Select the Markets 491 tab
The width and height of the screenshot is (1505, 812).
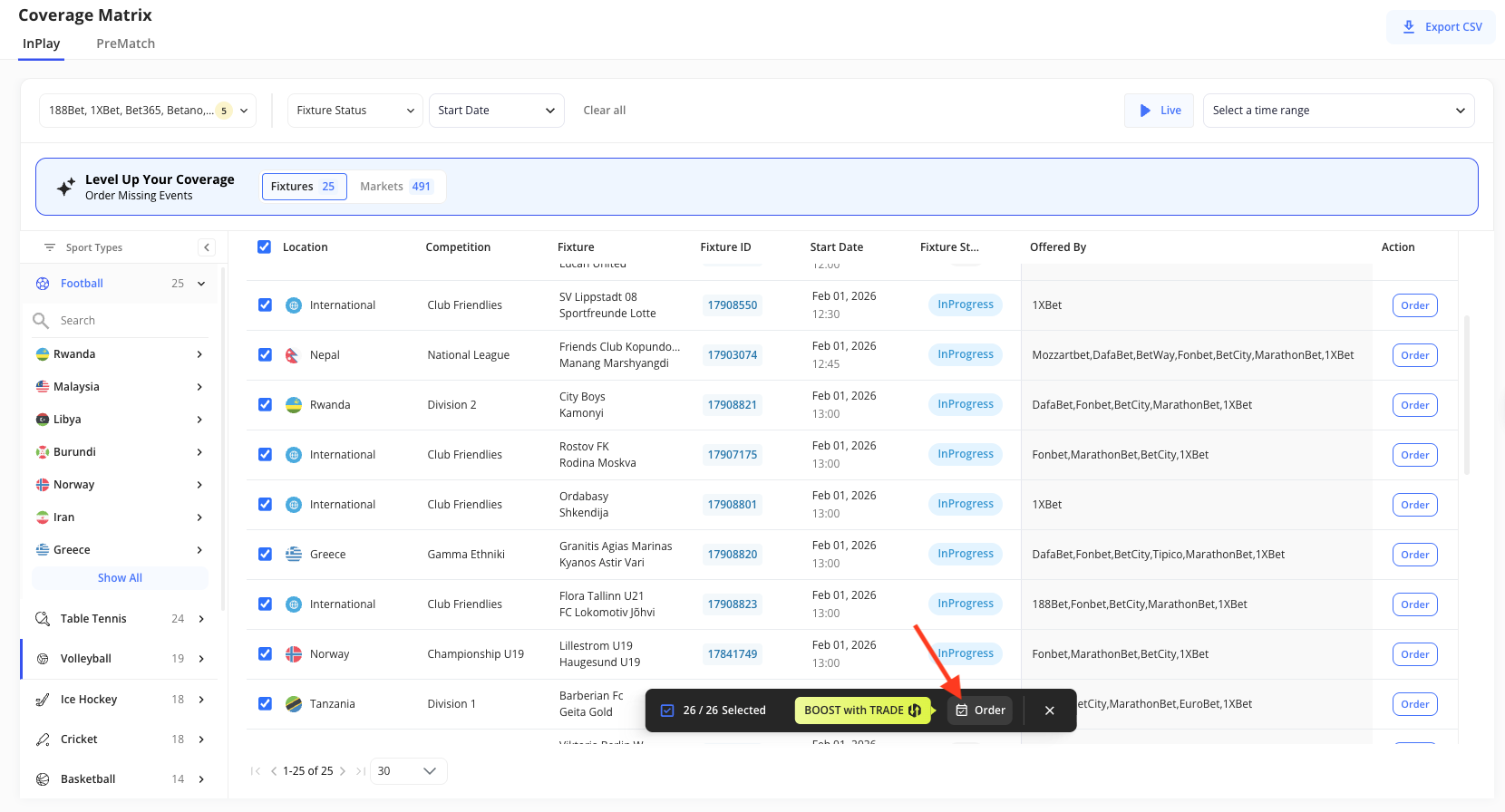(396, 187)
